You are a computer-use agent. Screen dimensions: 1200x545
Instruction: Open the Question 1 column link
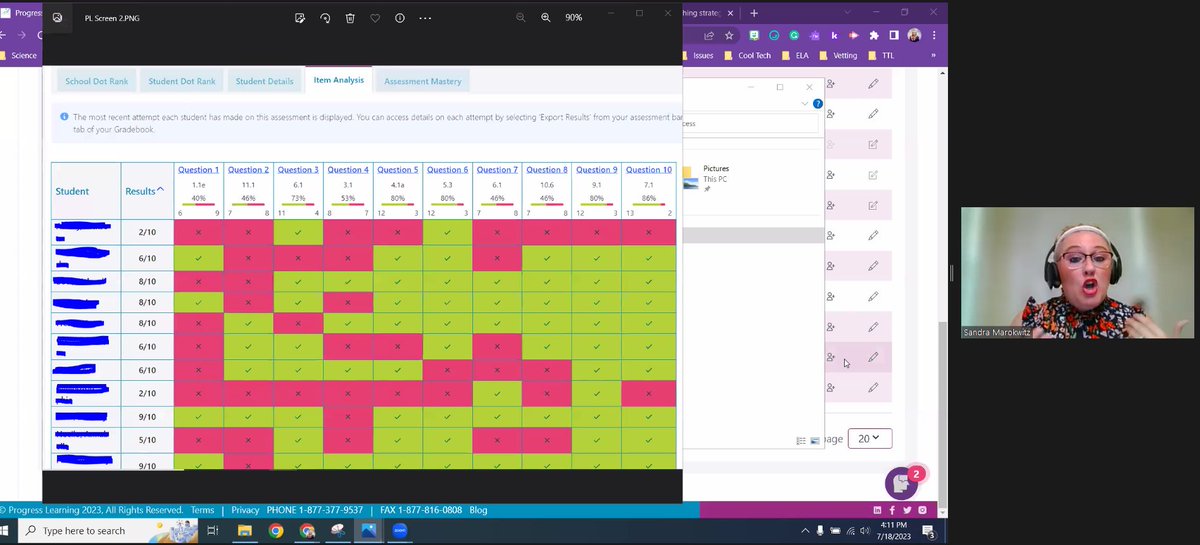[198, 170]
